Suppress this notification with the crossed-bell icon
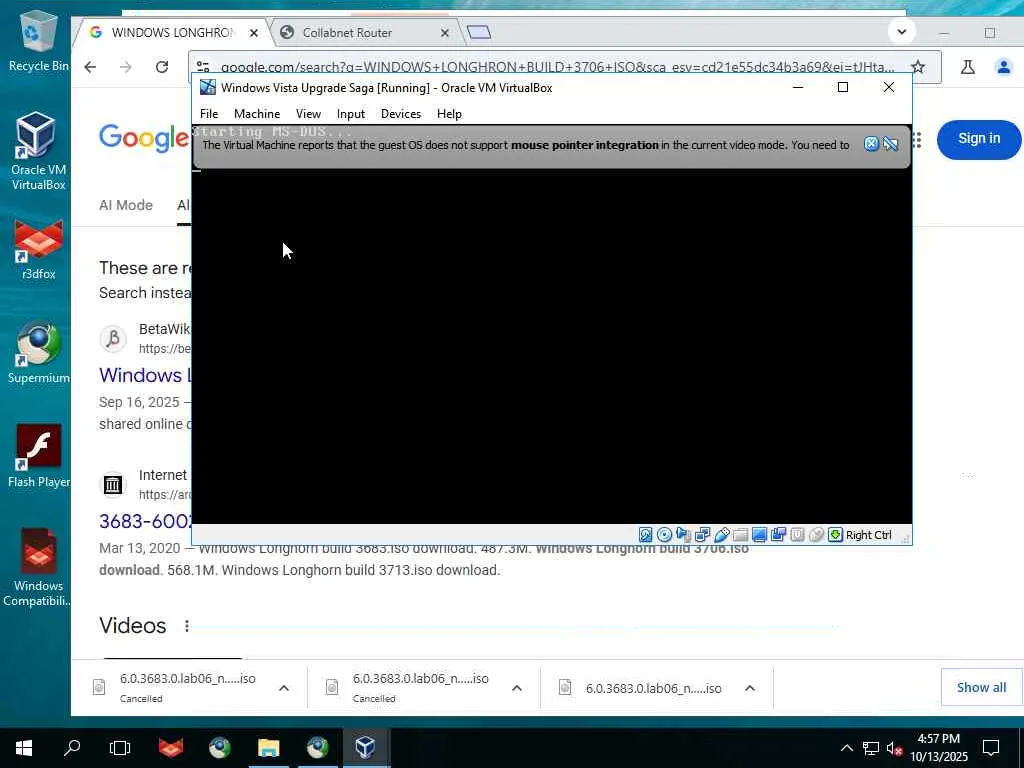This screenshot has width=1024, height=768. click(x=891, y=144)
